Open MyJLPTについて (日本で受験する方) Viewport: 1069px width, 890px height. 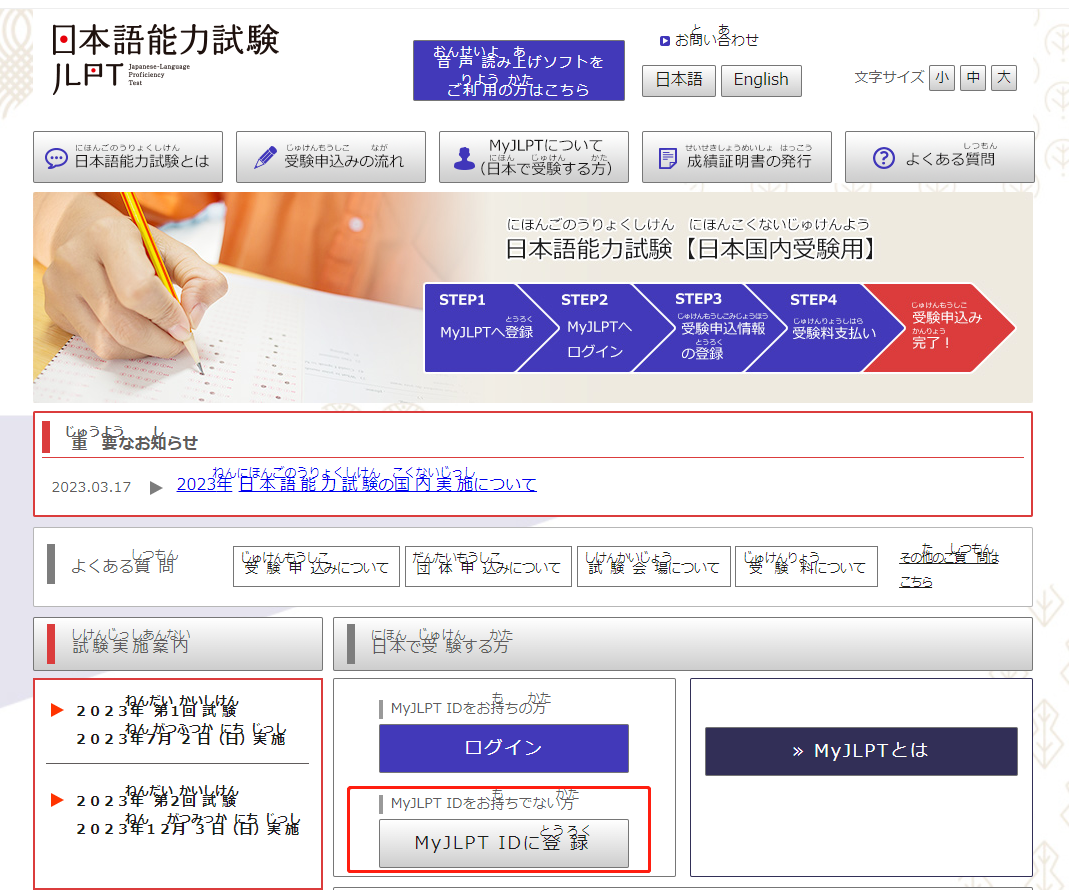click(x=534, y=157)
